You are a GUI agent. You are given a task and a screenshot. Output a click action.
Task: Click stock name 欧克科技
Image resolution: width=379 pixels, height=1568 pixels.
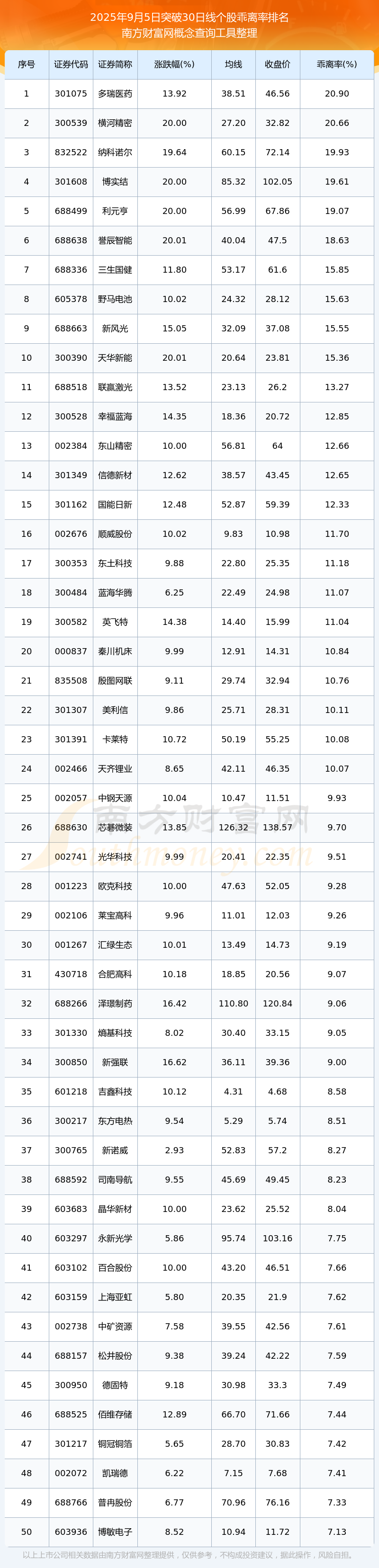pyautogui.click(x=115, y=886)
